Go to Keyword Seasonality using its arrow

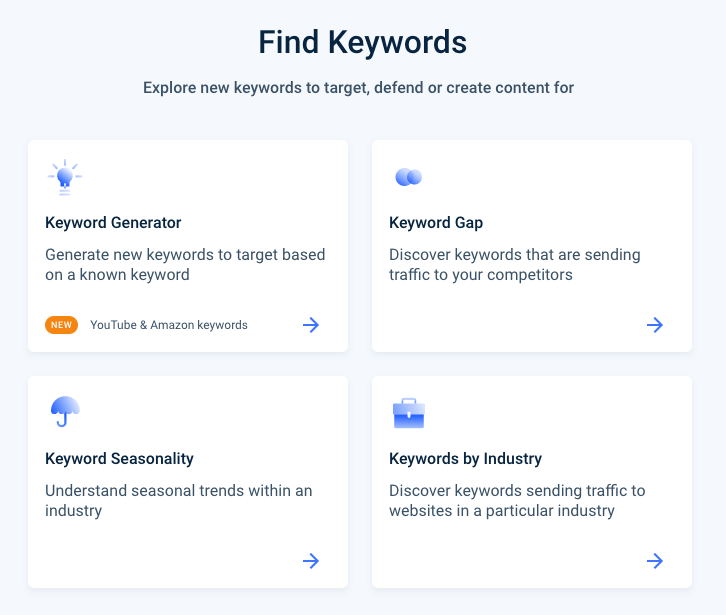tap(311, 561)
